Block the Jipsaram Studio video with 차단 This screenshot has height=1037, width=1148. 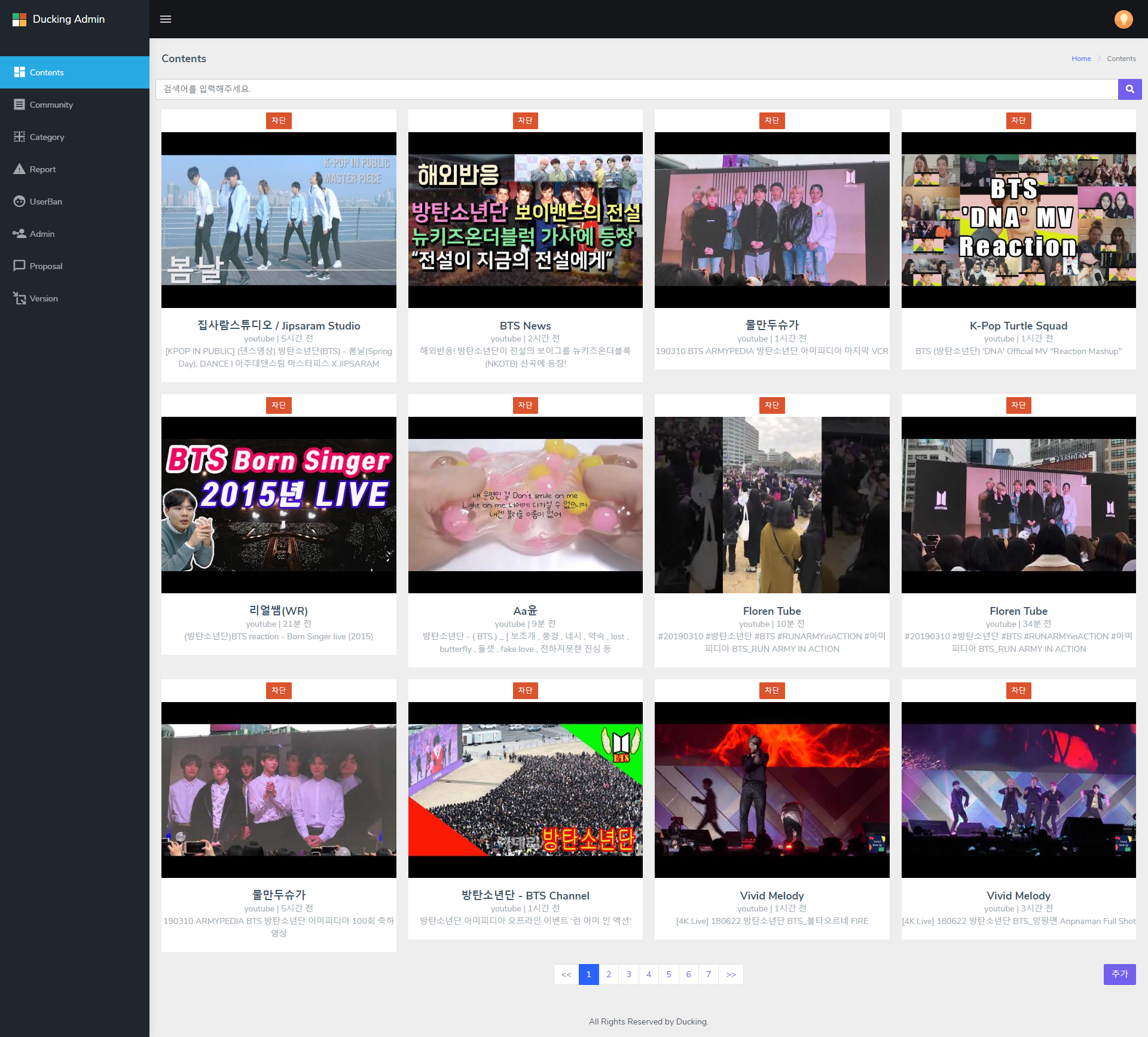click(279, 121)
